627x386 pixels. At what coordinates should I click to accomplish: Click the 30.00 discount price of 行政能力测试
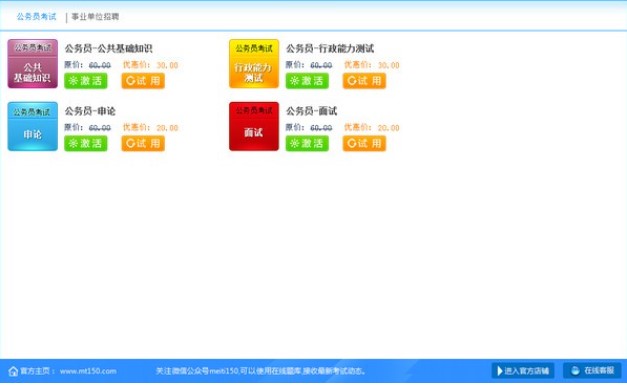[388, 65]
